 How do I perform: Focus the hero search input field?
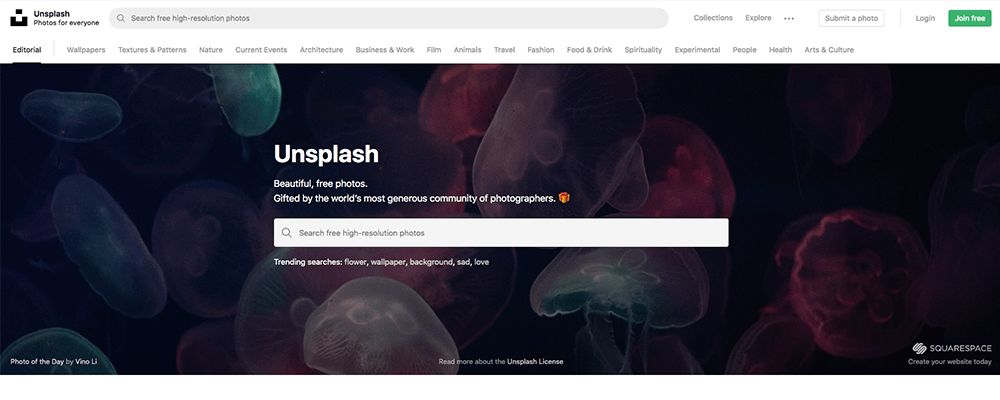point(501,233)
